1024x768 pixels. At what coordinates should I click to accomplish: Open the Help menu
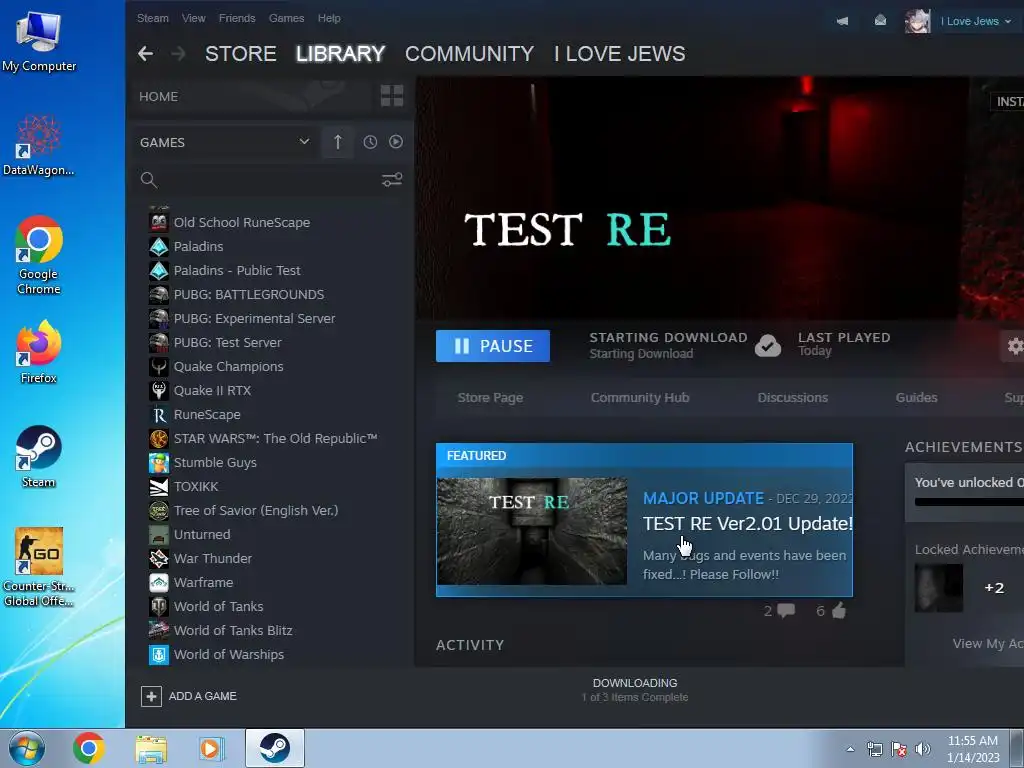pyautogui.click(x=329, y=18)
